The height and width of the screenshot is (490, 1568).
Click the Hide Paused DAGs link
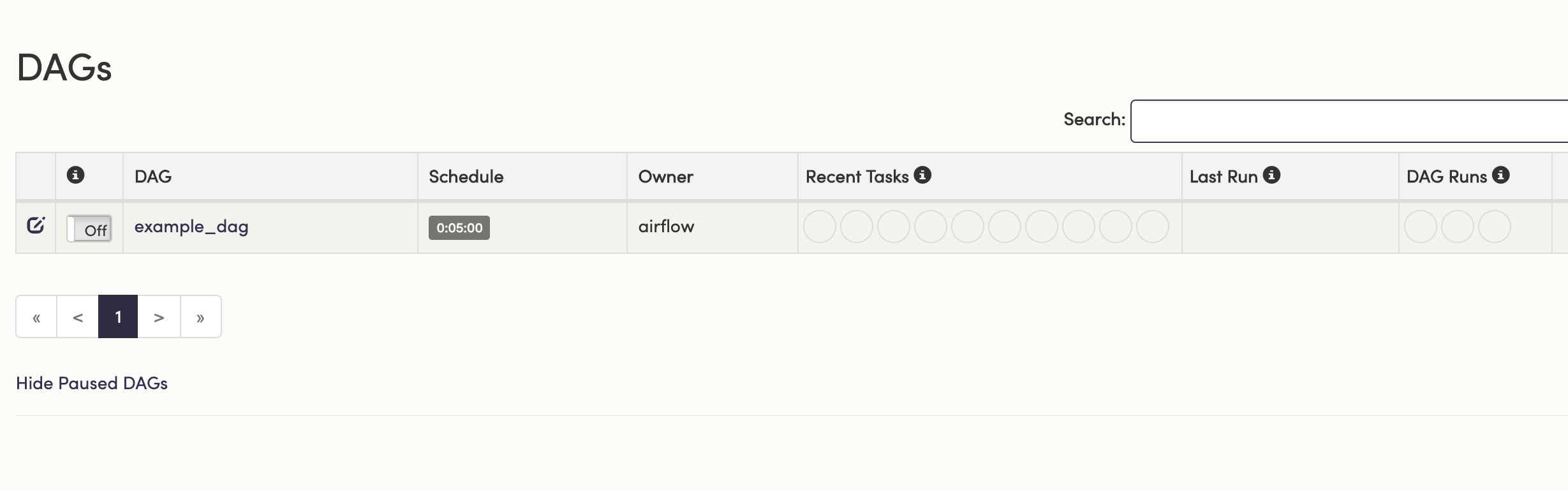click(92, 383)
